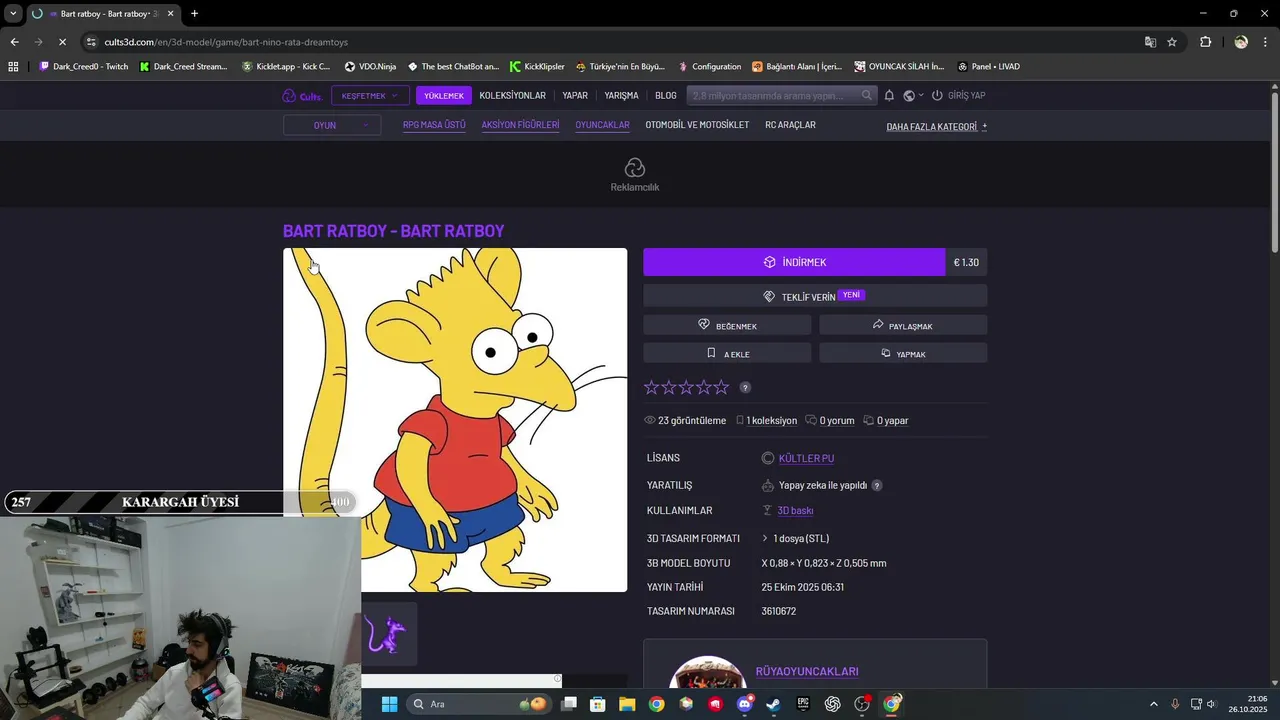Screen dimensions: 1280x720
Task: Toggle the A EKLE bookmark button
Action: coord(727,353)
